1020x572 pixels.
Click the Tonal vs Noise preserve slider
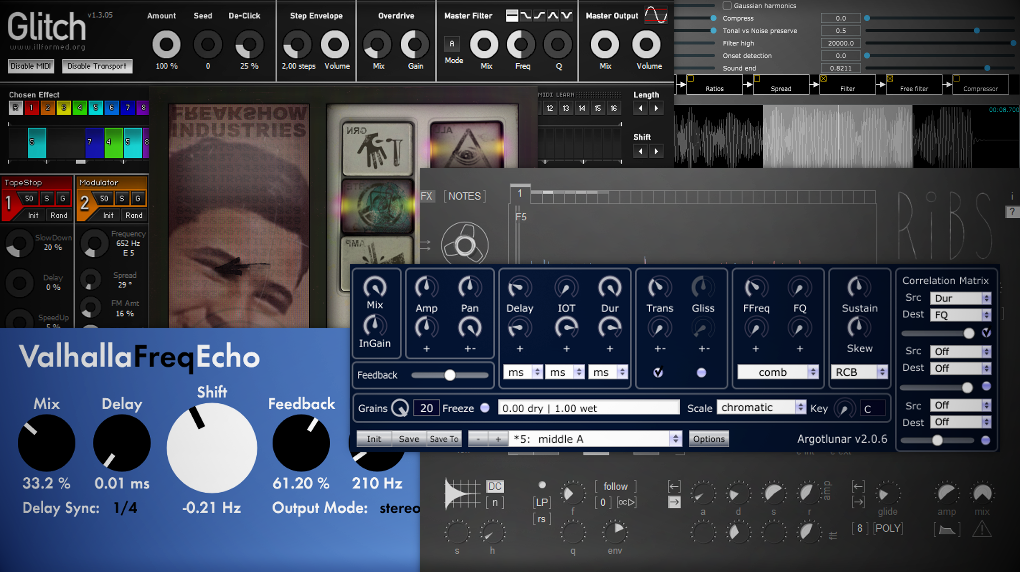(x=940, y=31)
